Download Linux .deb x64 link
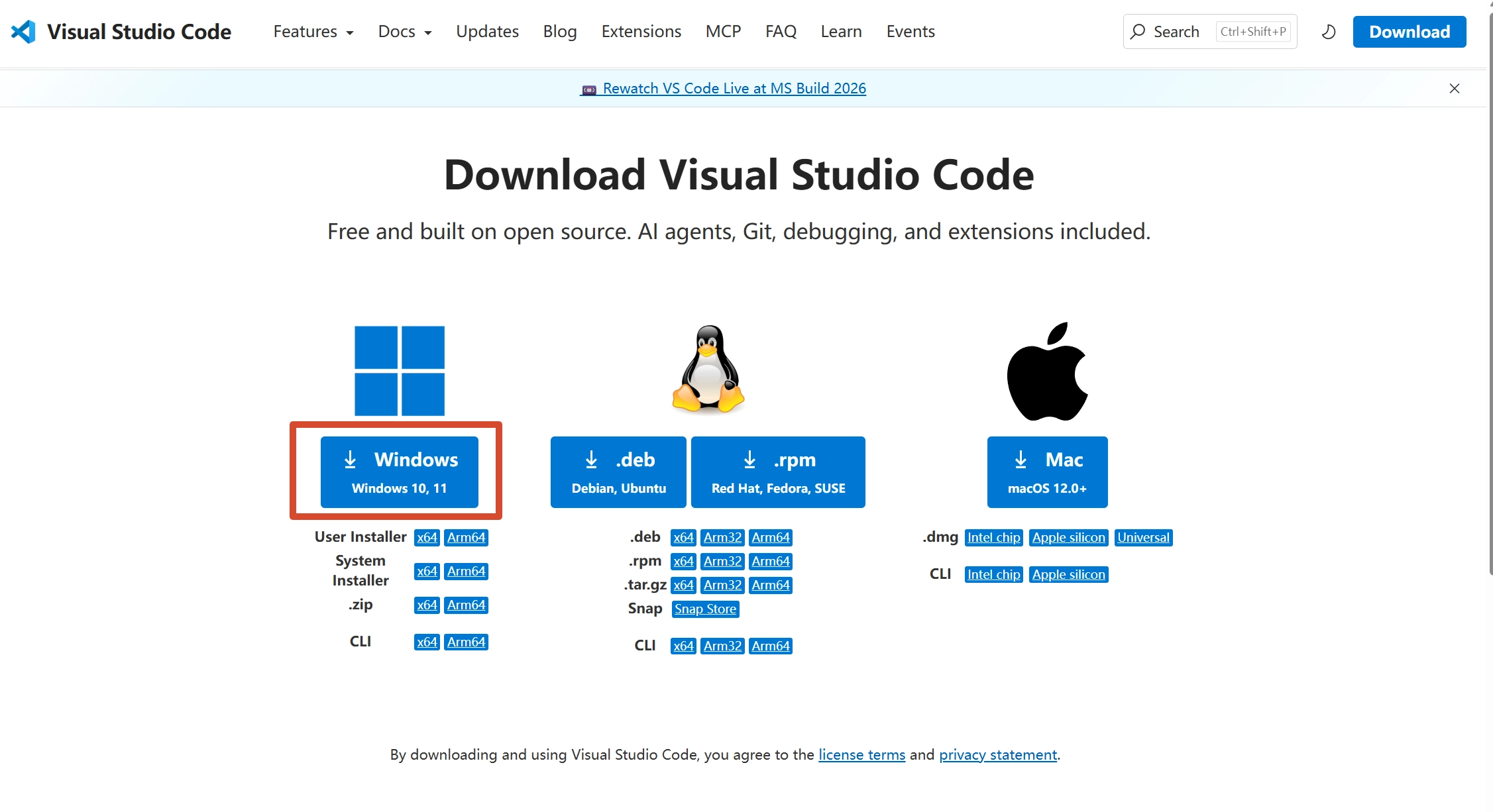This screenshot has height=812, width=1493. point(683,538)
